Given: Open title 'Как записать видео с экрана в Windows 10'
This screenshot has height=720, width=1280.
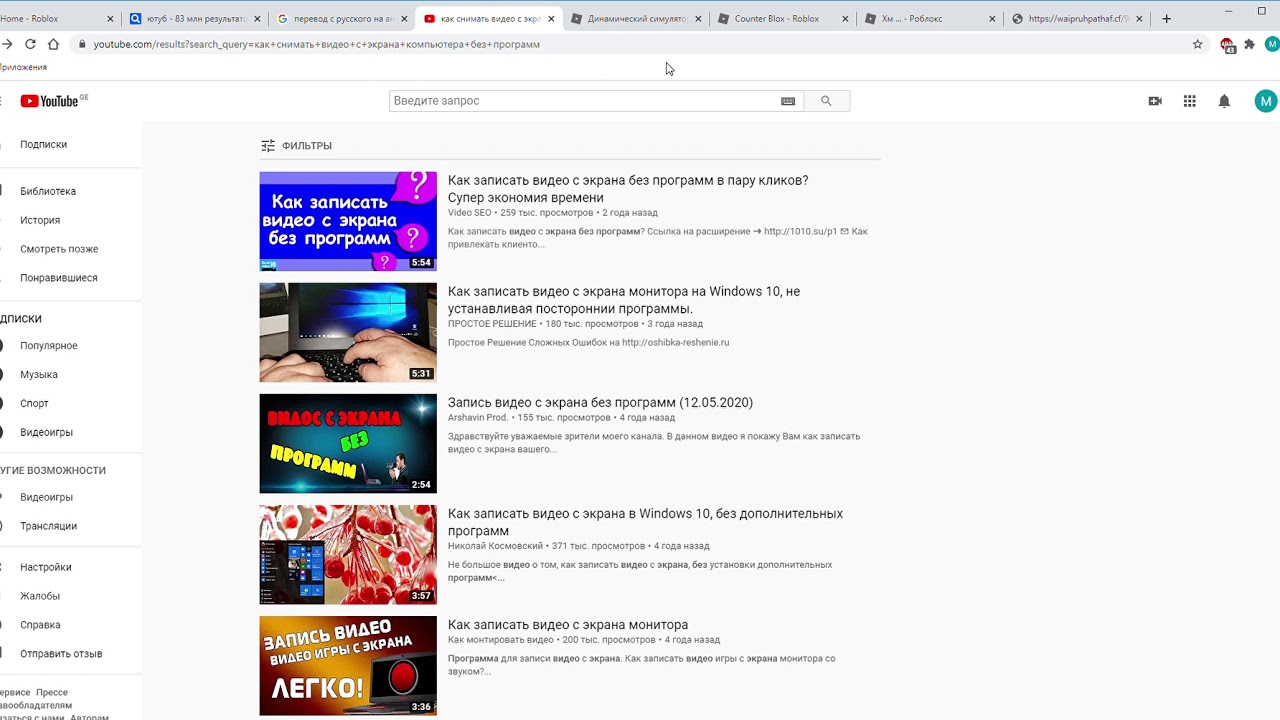Looking at the screenshot, I should click(x=645, y=522).
